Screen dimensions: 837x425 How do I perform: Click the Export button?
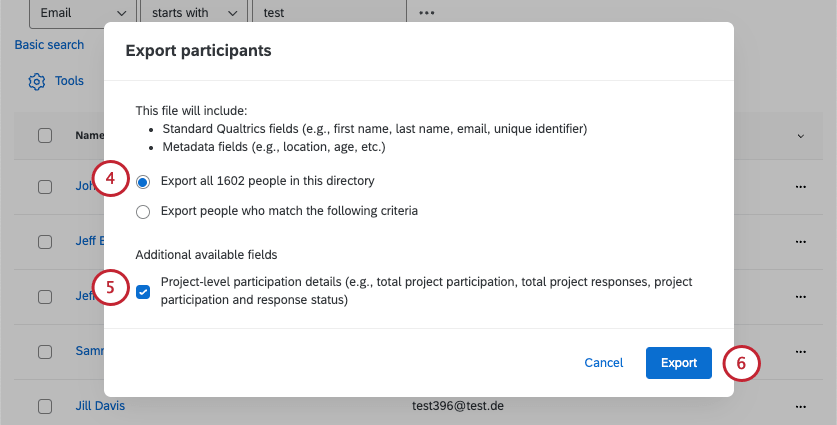[x=679, y=363]
